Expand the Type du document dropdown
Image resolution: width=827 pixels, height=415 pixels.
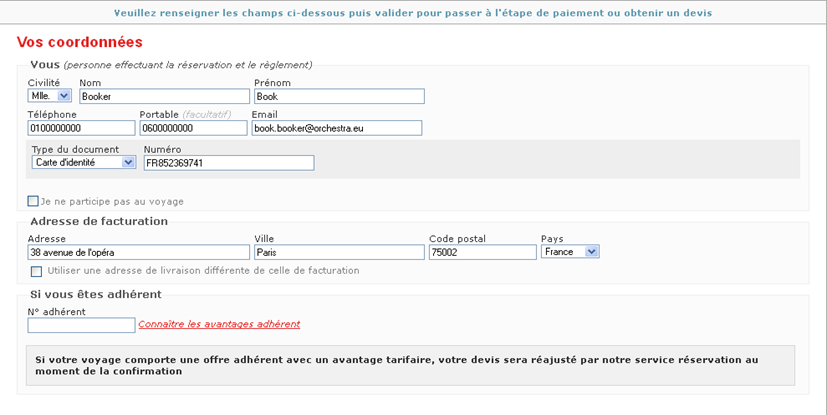click(x=83, y=162)
